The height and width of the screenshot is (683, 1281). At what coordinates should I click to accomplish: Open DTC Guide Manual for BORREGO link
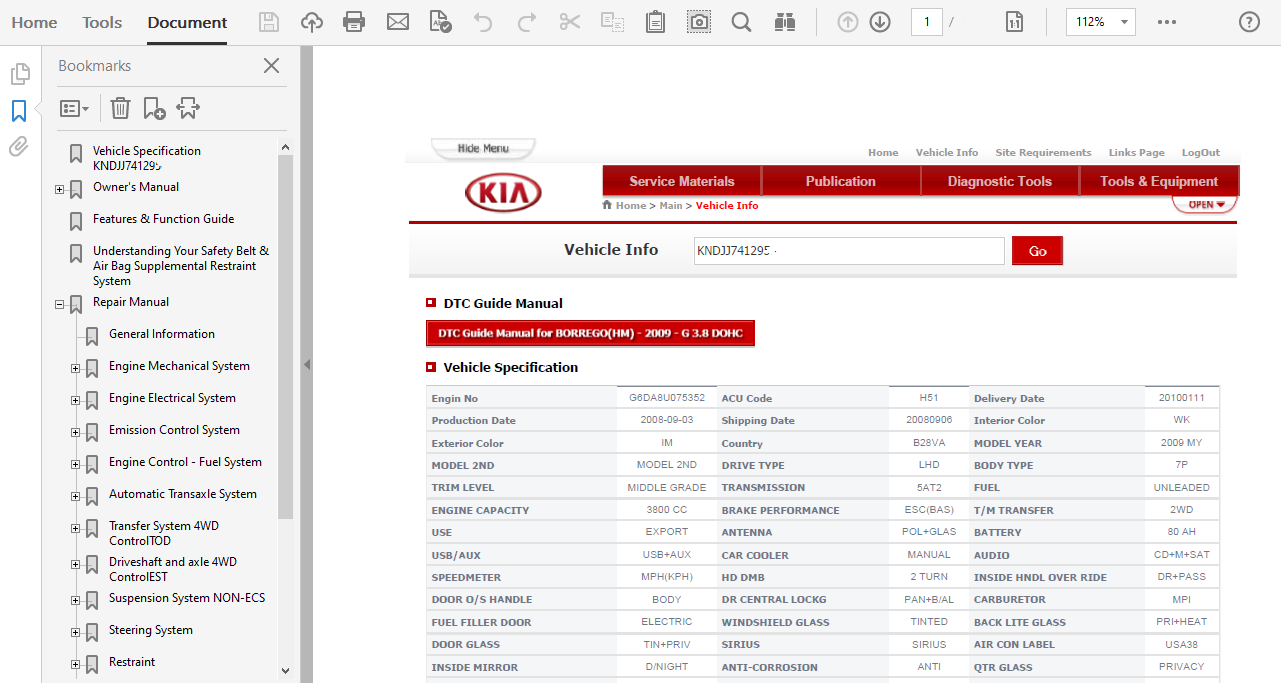[590, 333]
